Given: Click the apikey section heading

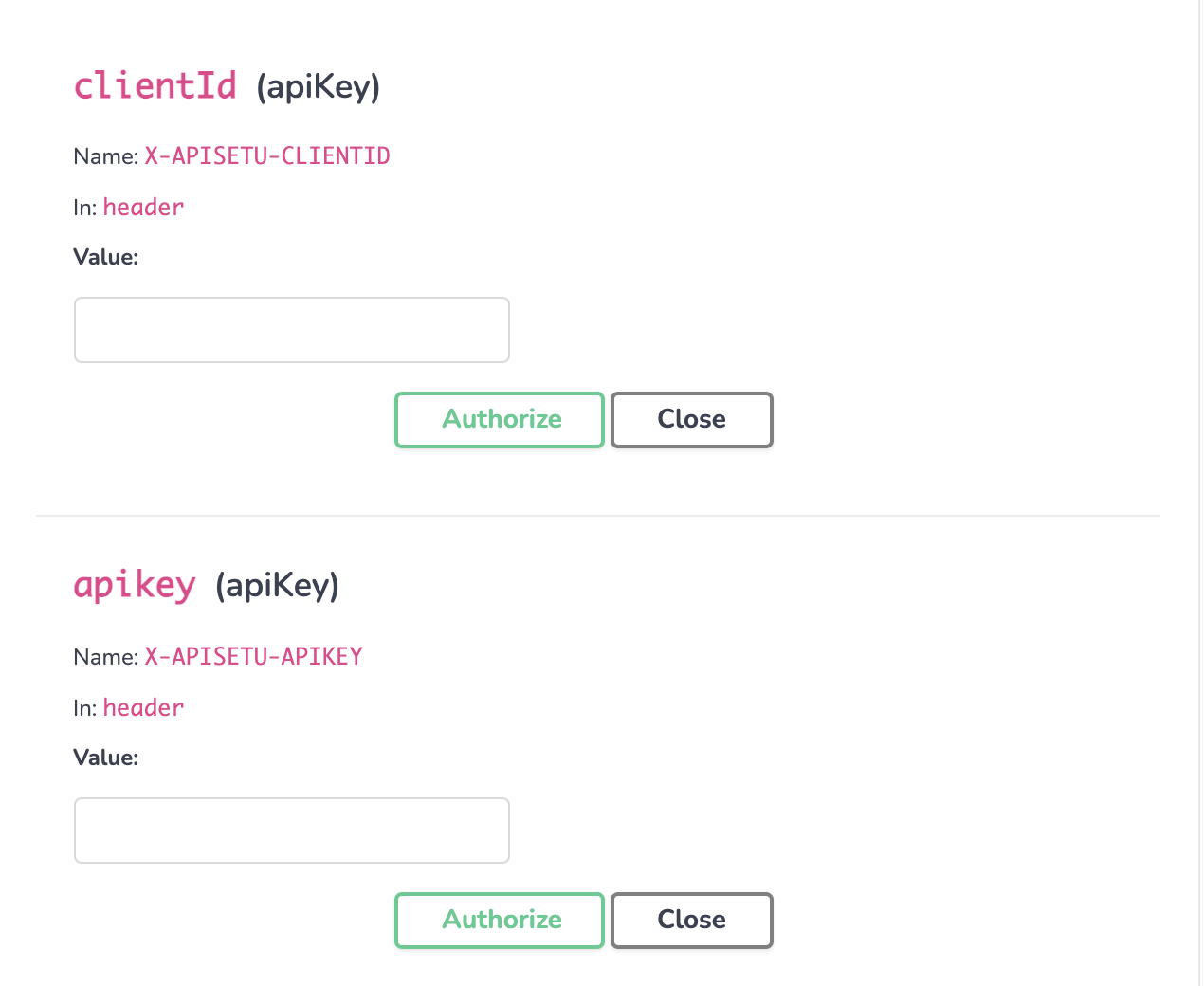Looking at the screenshot, I should coord(135,585).
